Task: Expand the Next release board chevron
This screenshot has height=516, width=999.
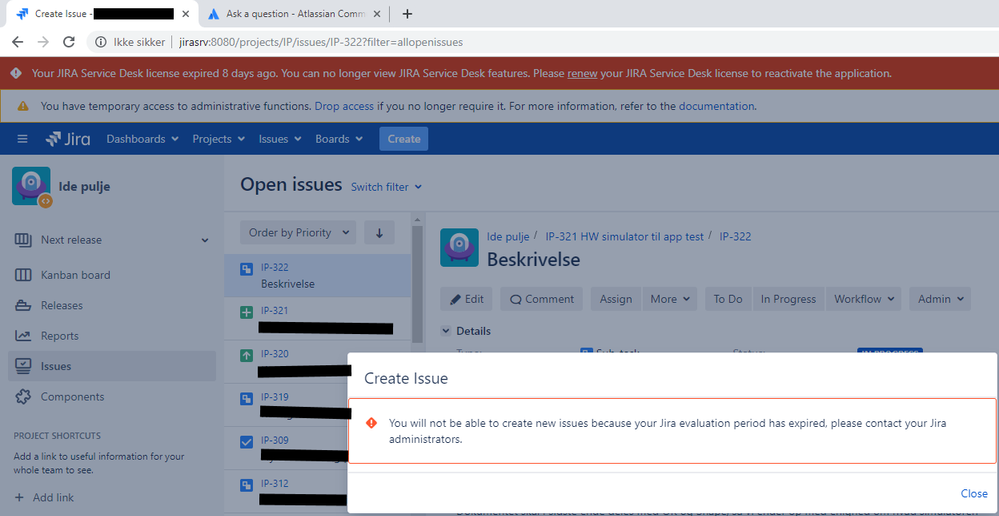Action: [205, 240]
